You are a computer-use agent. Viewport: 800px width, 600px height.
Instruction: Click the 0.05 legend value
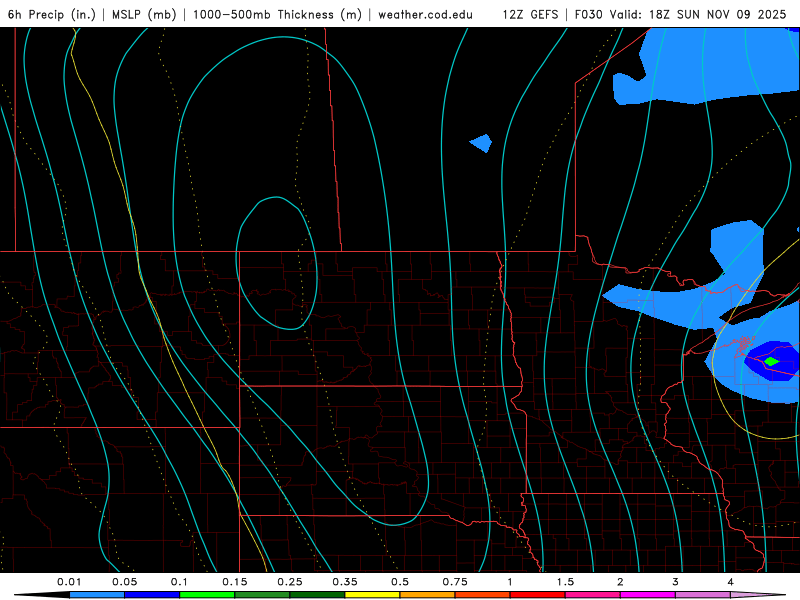124,582
